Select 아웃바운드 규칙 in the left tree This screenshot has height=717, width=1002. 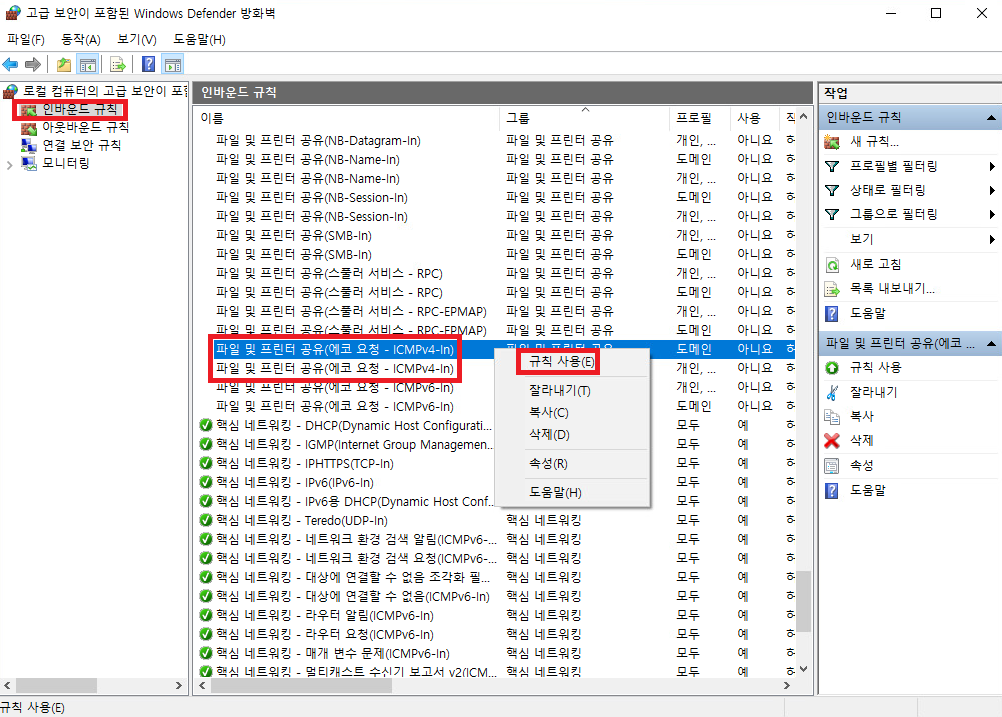[85, 127]
